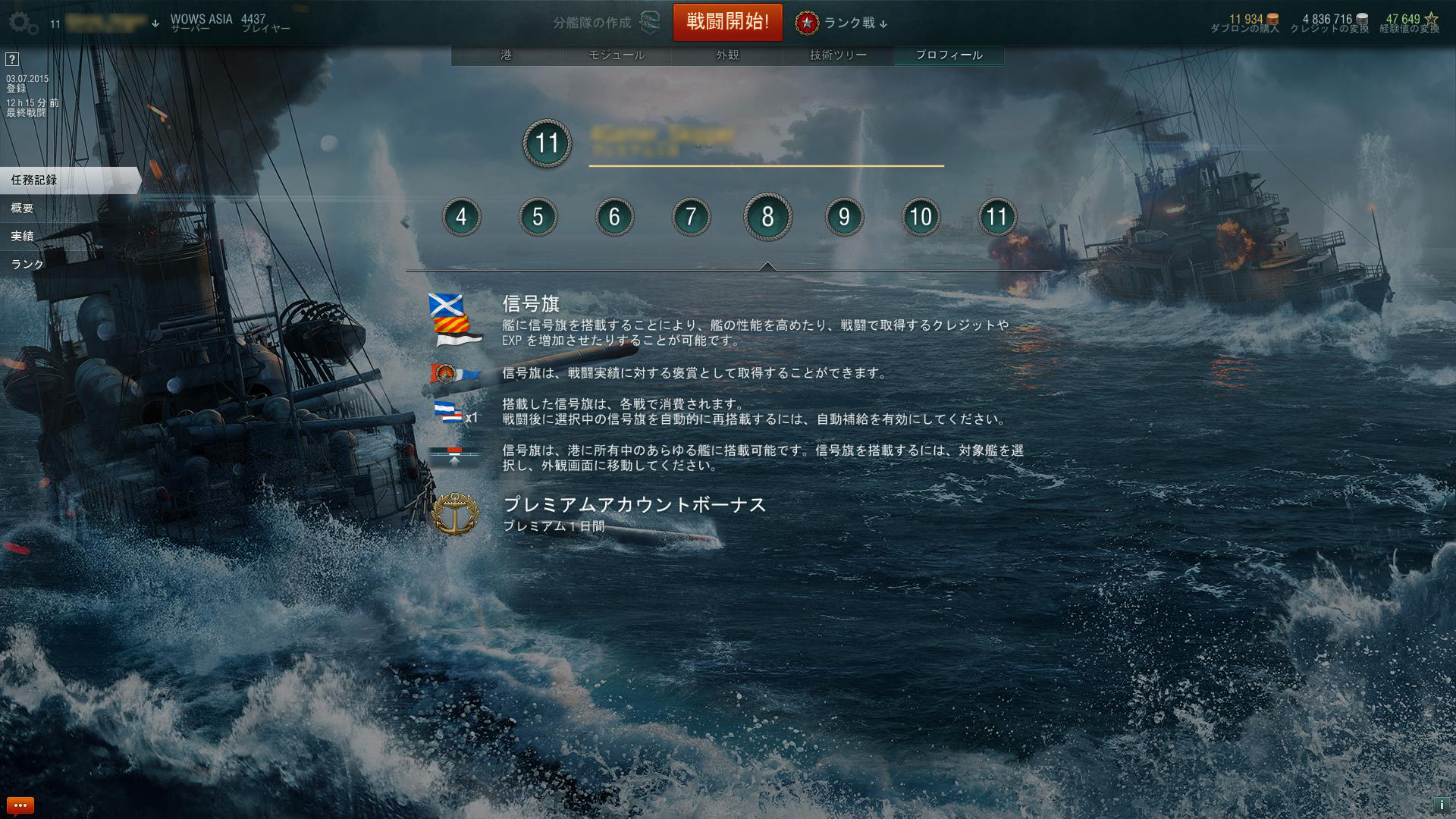
Task: Start battle with 戦闘開始! button
Action: pyautogui.click(x=727, y=22)
